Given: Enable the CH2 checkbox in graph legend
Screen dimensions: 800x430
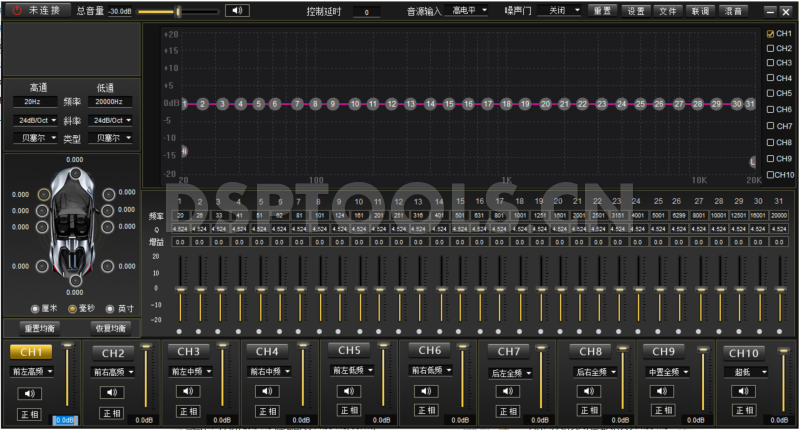Looking at the screenshot, I should [770, 48].
